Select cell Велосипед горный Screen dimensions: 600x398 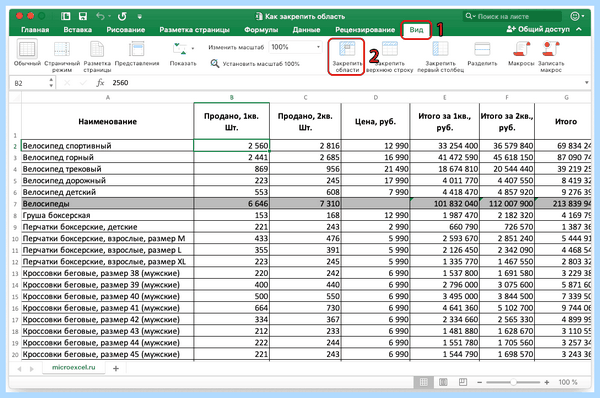pyautogui.click(x=108, y=157)
